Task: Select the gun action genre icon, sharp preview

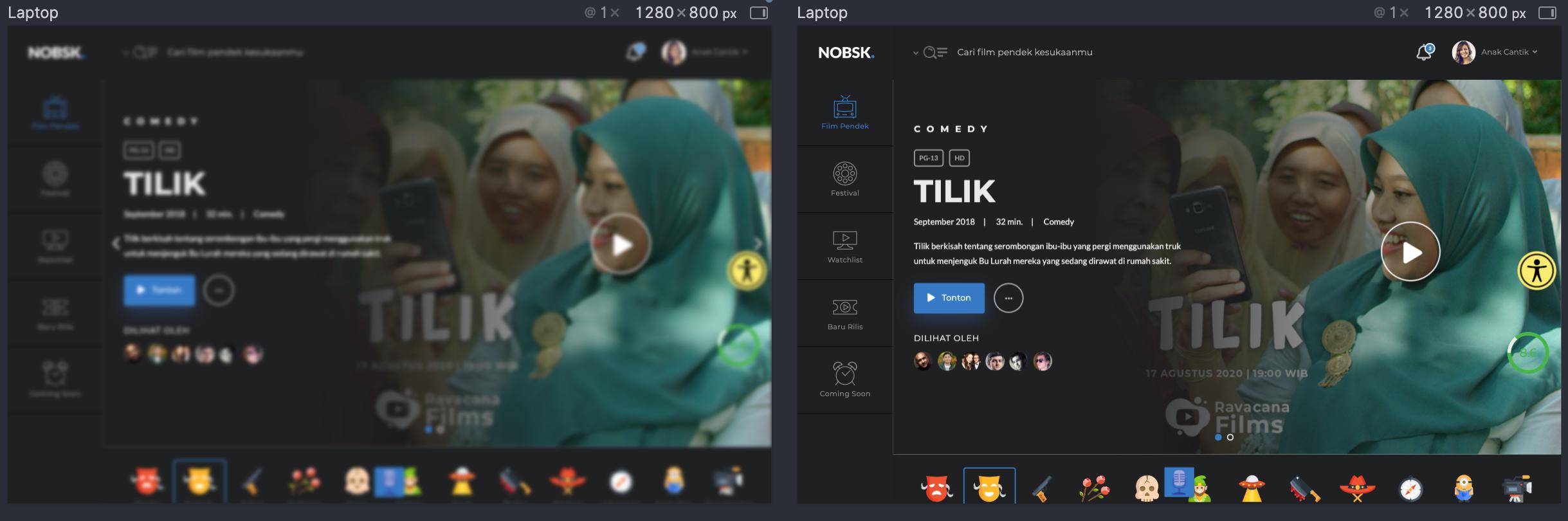Action: click(x=1042, y=488)
